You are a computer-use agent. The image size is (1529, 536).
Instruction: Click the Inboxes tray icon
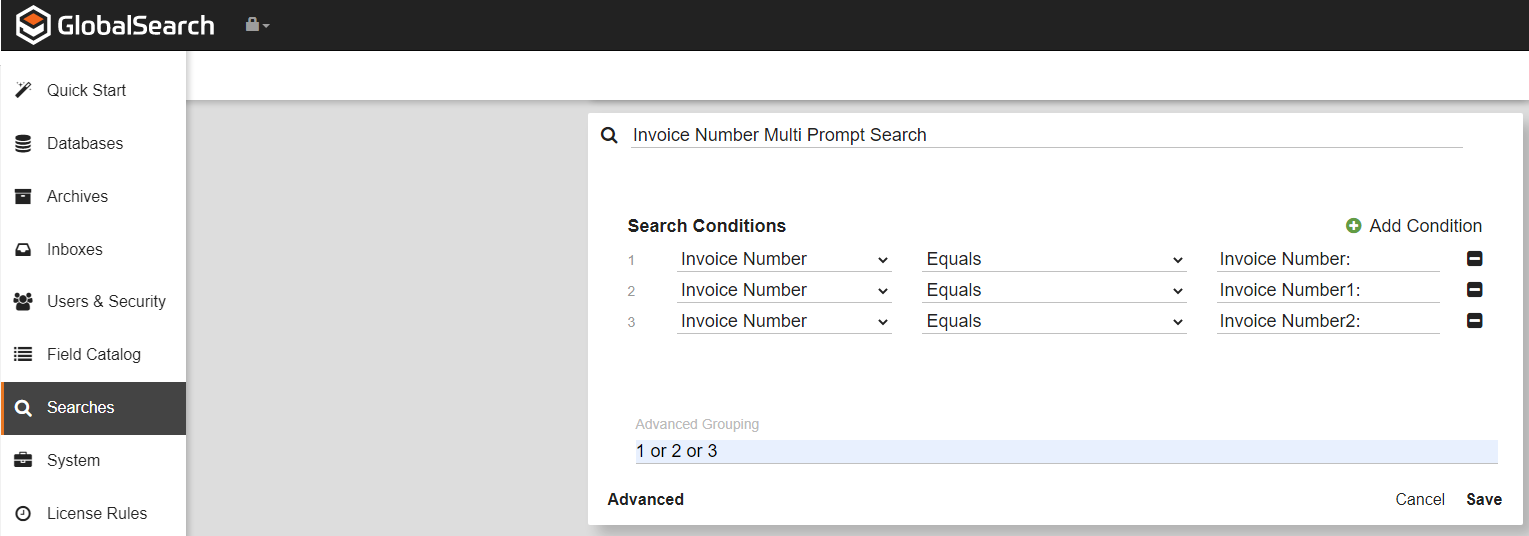pyautogui.click(x=23, y=249)
